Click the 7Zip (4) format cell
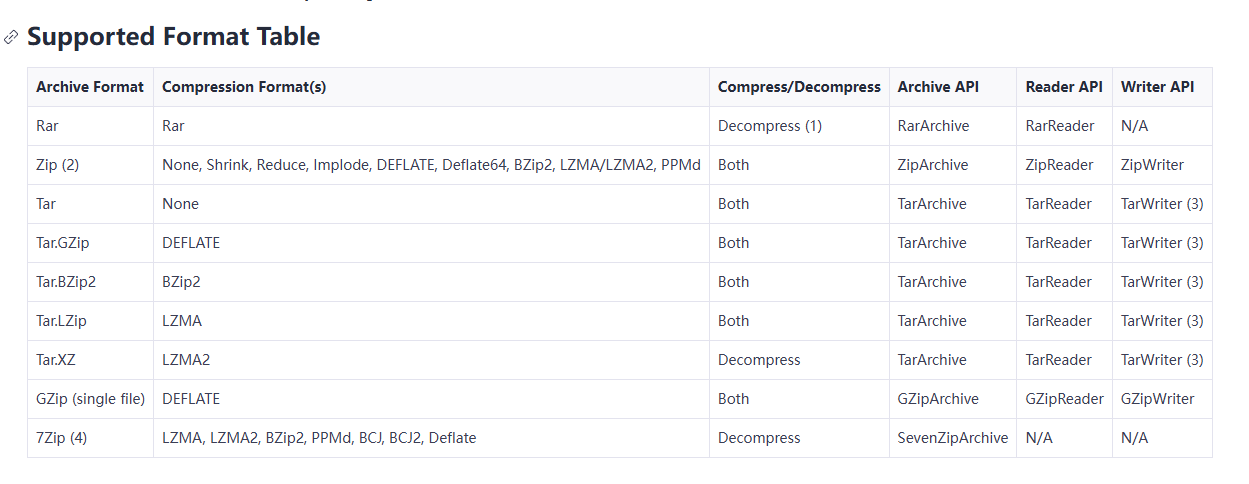Viewport: 1249px width, 484px height. (61, 438)
